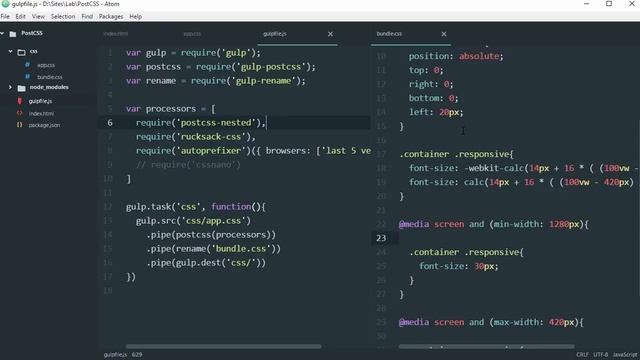Click the gulp.dest('css/') line
The height and width of the screenshot is (360, 640).
(206, 263)
